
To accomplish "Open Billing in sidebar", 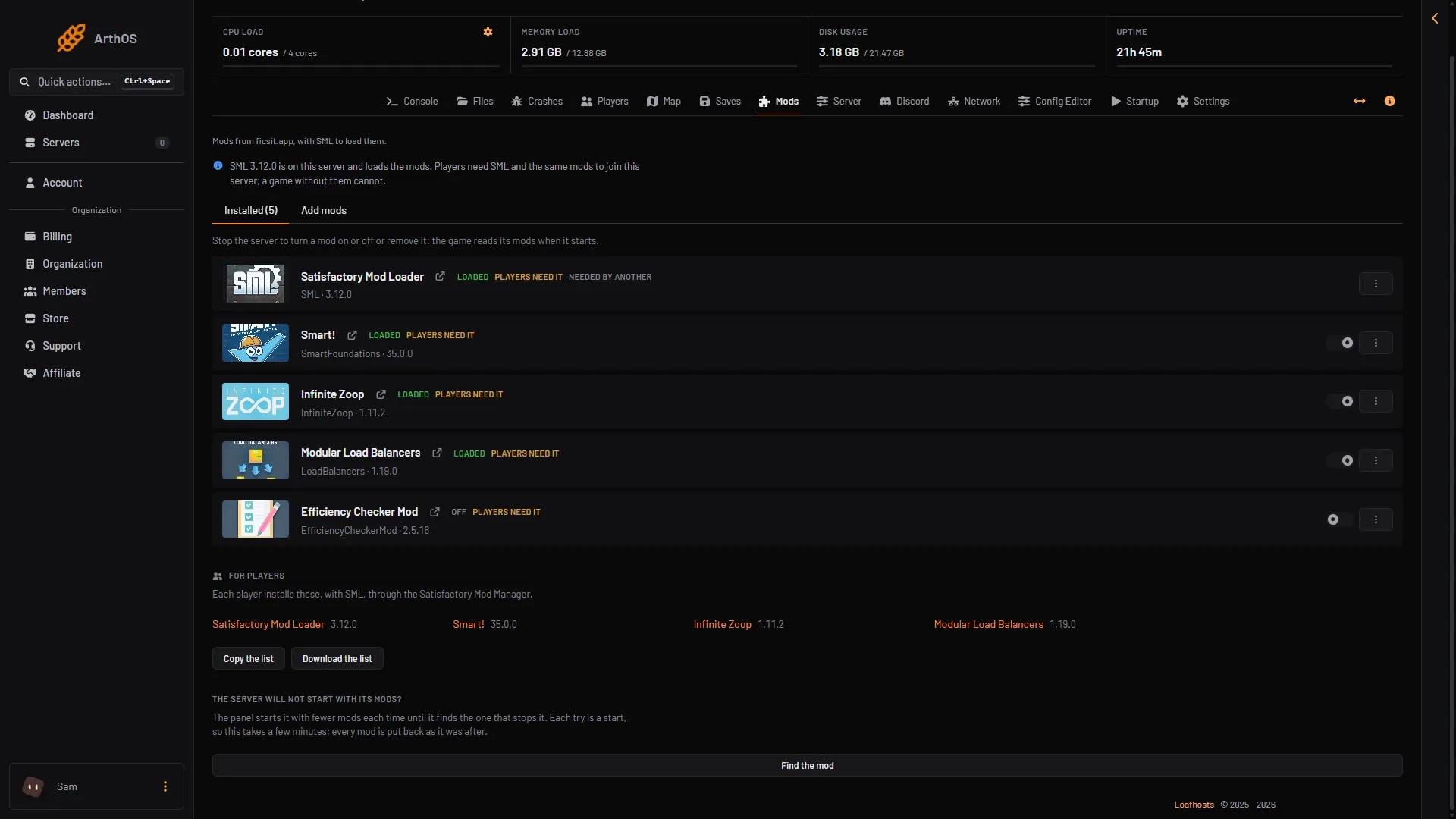I will (x=96, y=237).
